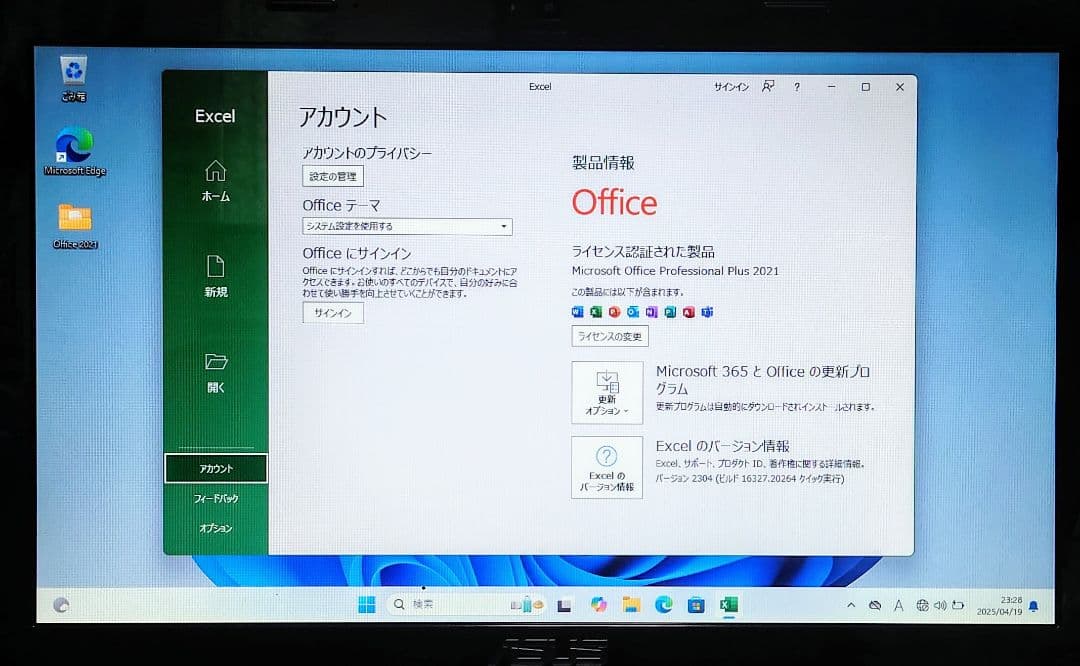Open the Windows Start menu
Image resolution: width=1080 pixels, height=666 pixels.
coord(367,605)
